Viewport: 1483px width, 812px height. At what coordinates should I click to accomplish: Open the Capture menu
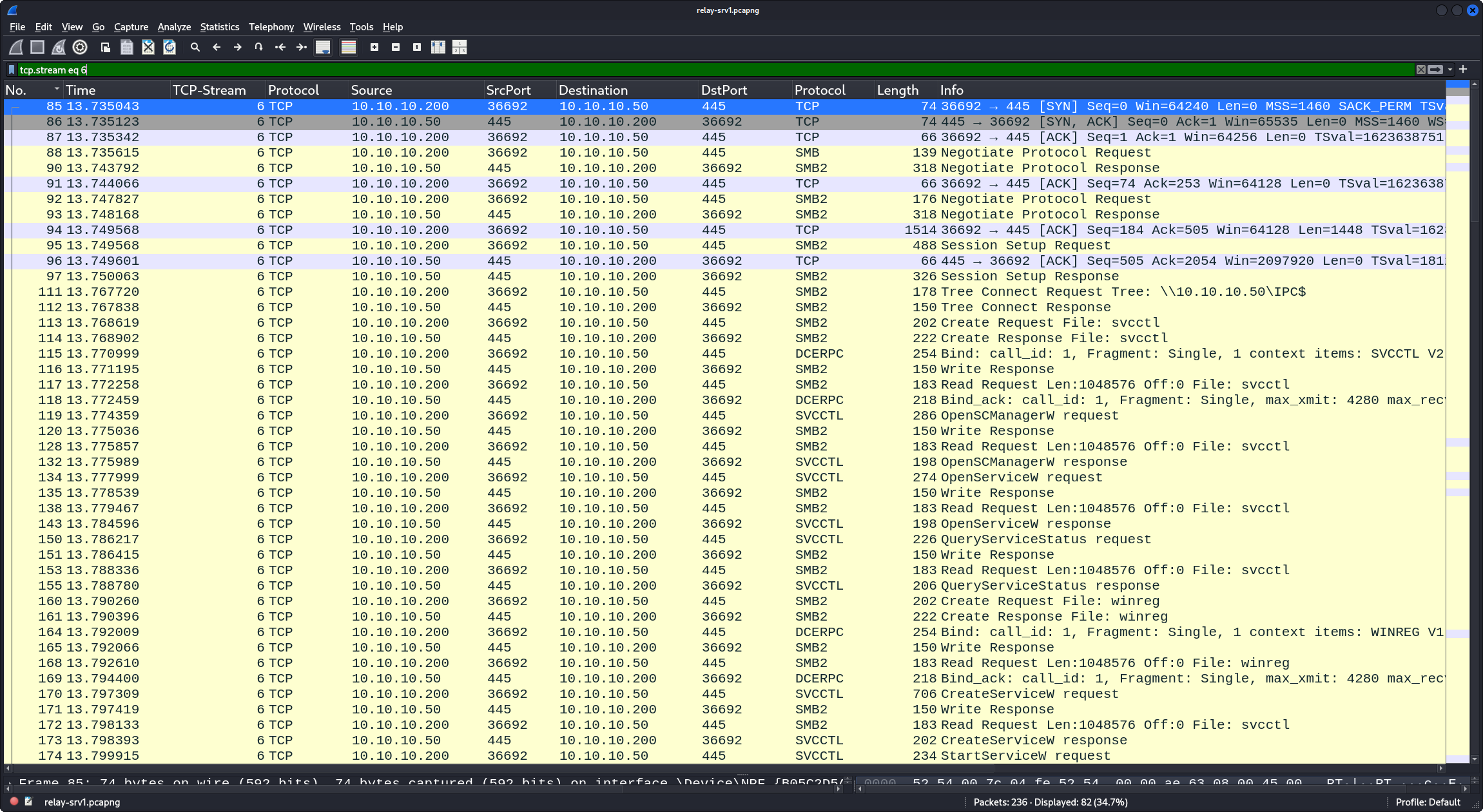pos(131,26)
